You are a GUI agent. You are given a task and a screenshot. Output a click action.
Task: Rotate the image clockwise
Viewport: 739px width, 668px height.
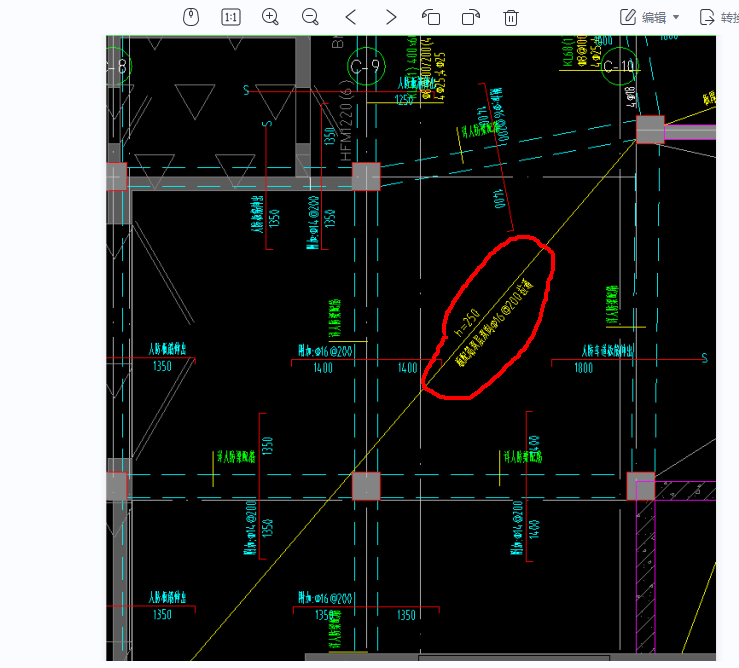pyautogui.click(x=470, y=17)
